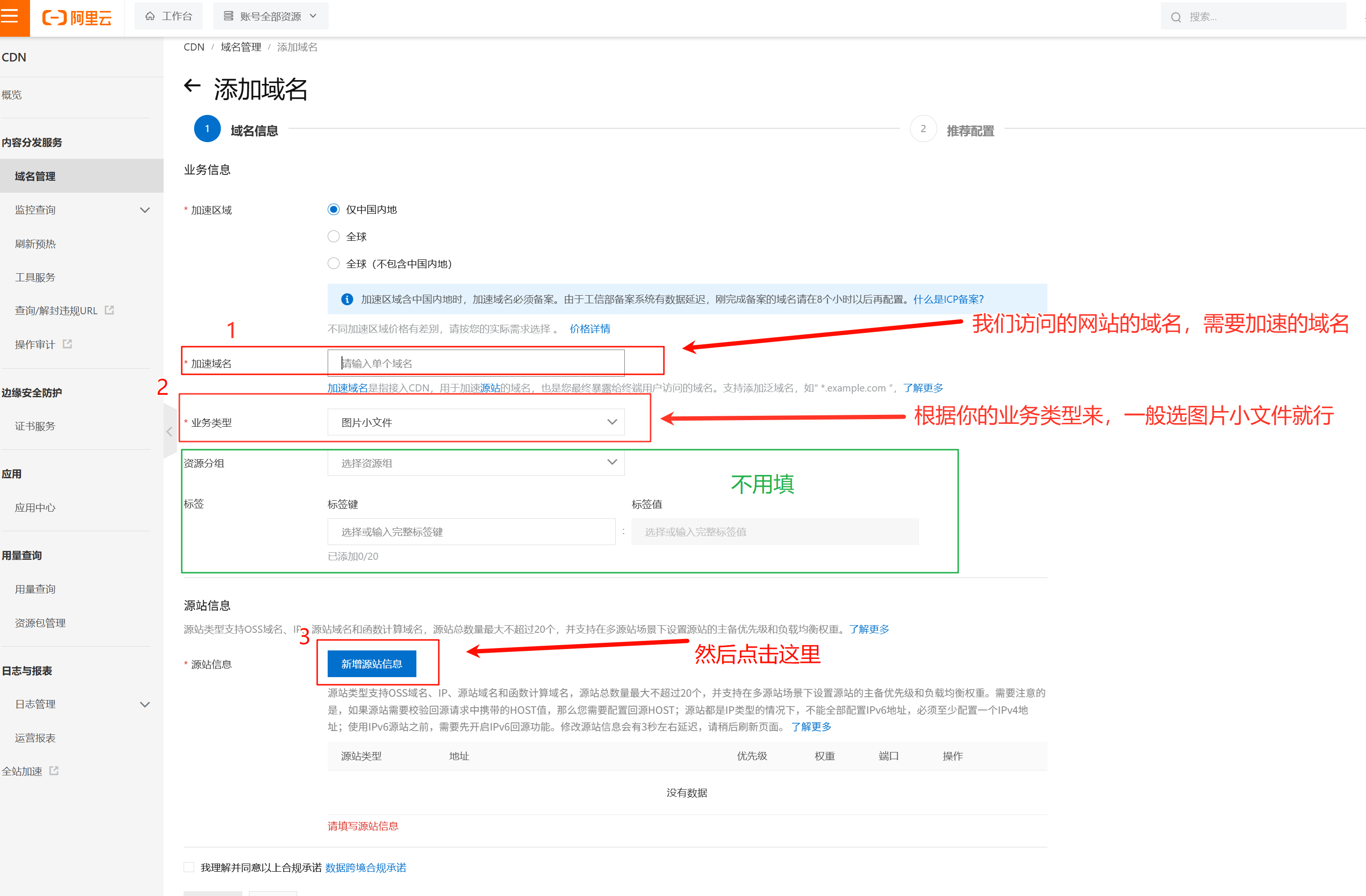Open the 什么是ICP备案? link
1366x896 pixels.
click(947, 299)
